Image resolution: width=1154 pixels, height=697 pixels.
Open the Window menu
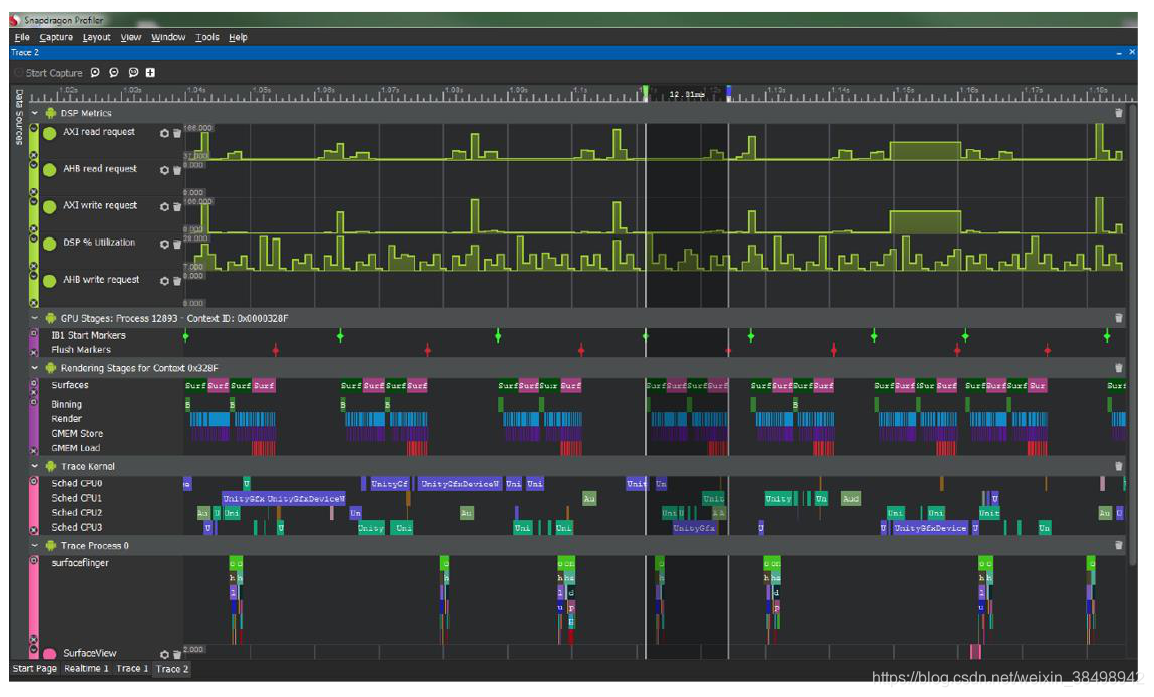point(168,37)
